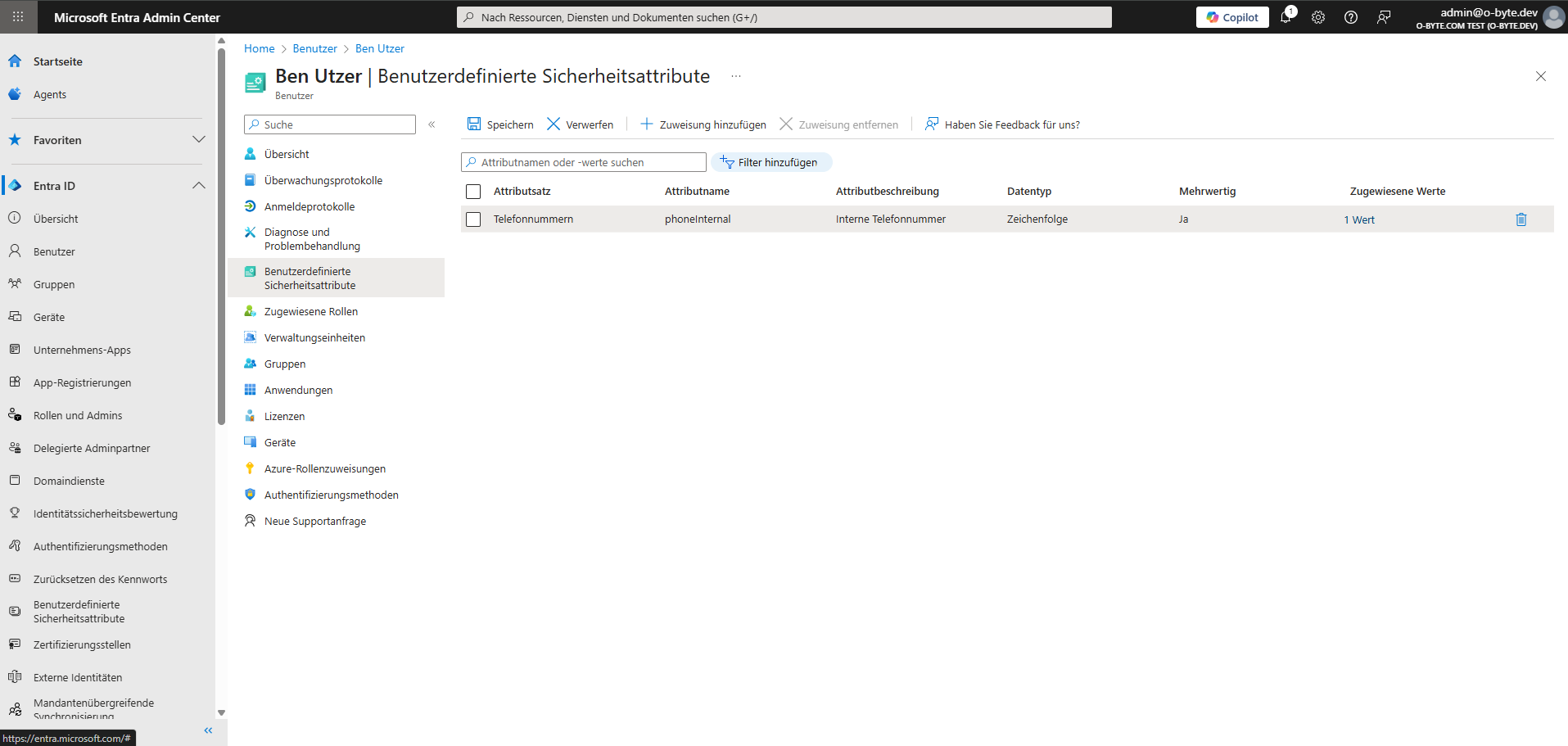Screen dimensions: 1568x746
Task: Expand the Favoriten section chevron
Action: 198,140
